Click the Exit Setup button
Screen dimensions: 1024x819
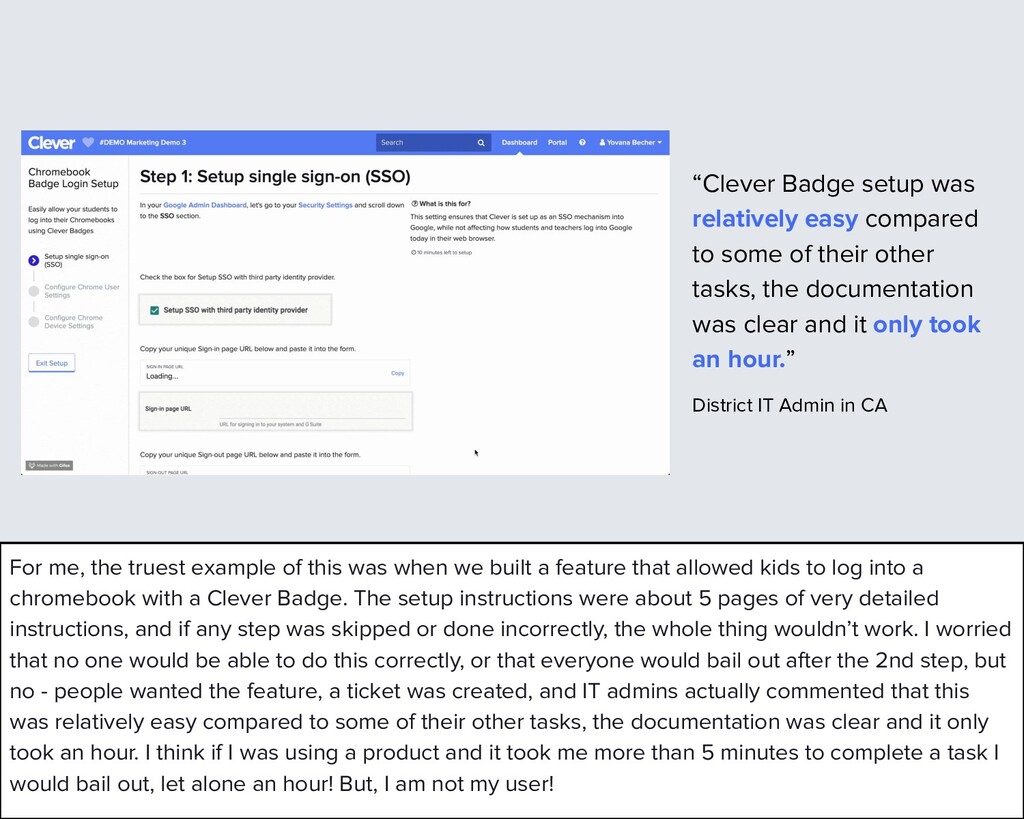(x=52, y=363)
